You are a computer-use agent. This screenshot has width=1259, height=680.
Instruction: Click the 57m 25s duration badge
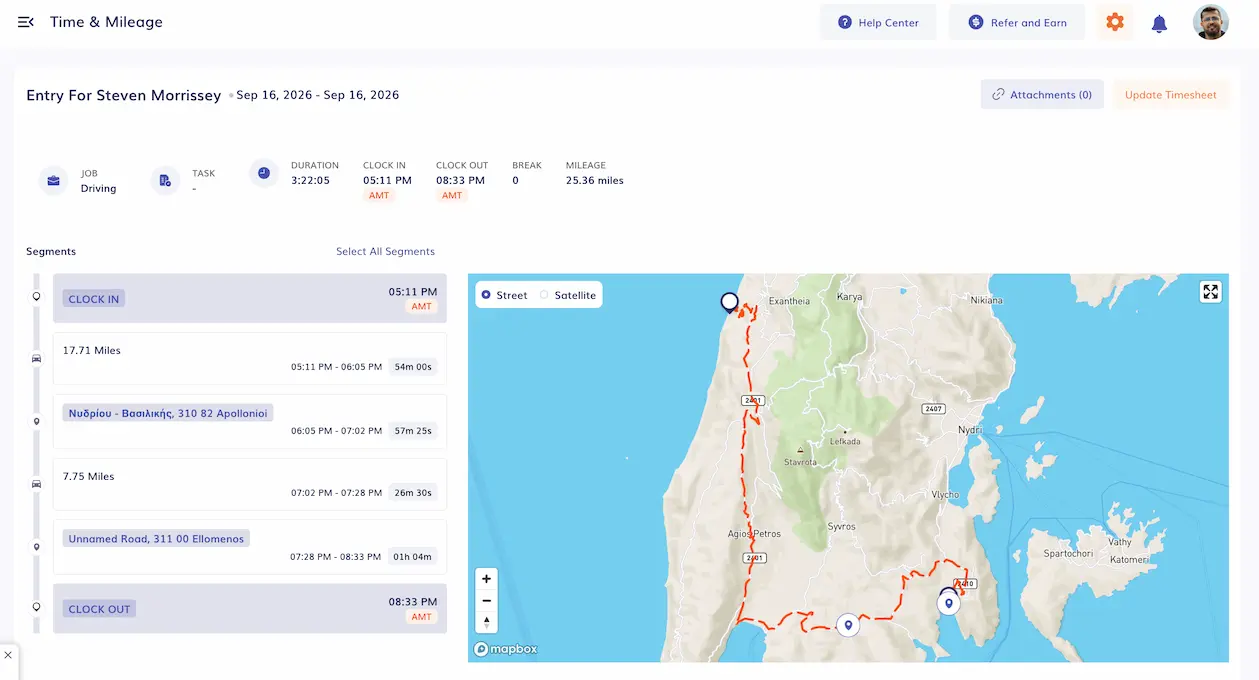click(x=413, y=431)
